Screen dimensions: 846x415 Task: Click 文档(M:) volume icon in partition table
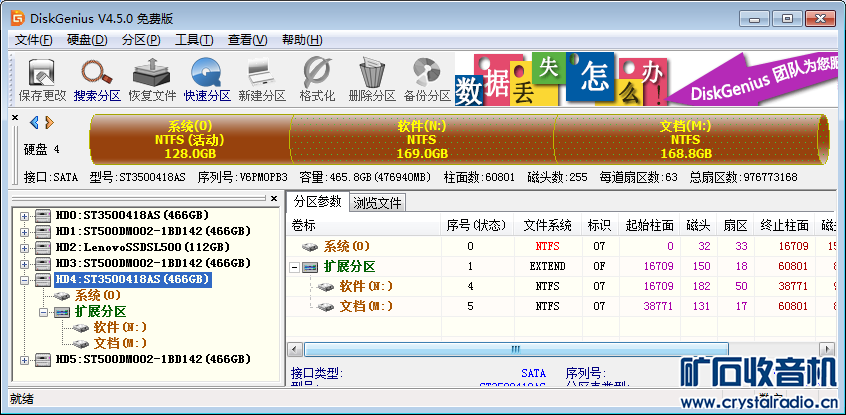[326, 307]
